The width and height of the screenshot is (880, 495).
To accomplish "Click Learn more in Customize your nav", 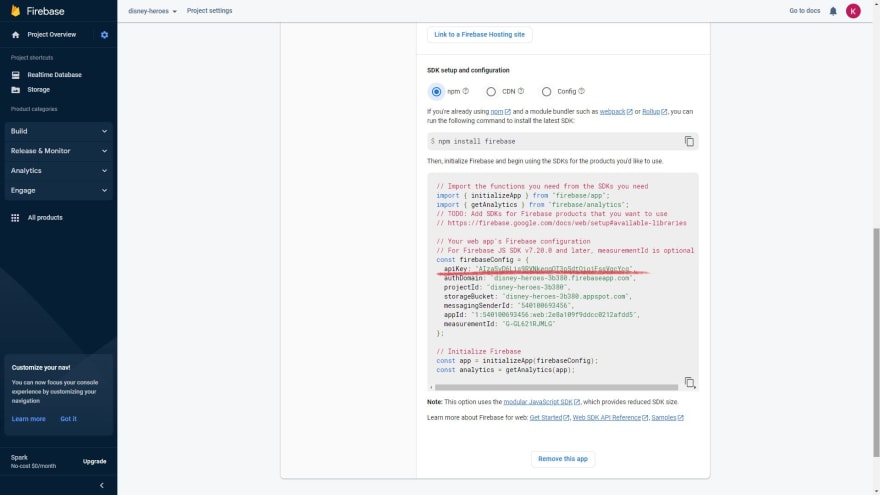I will point(29,419).
